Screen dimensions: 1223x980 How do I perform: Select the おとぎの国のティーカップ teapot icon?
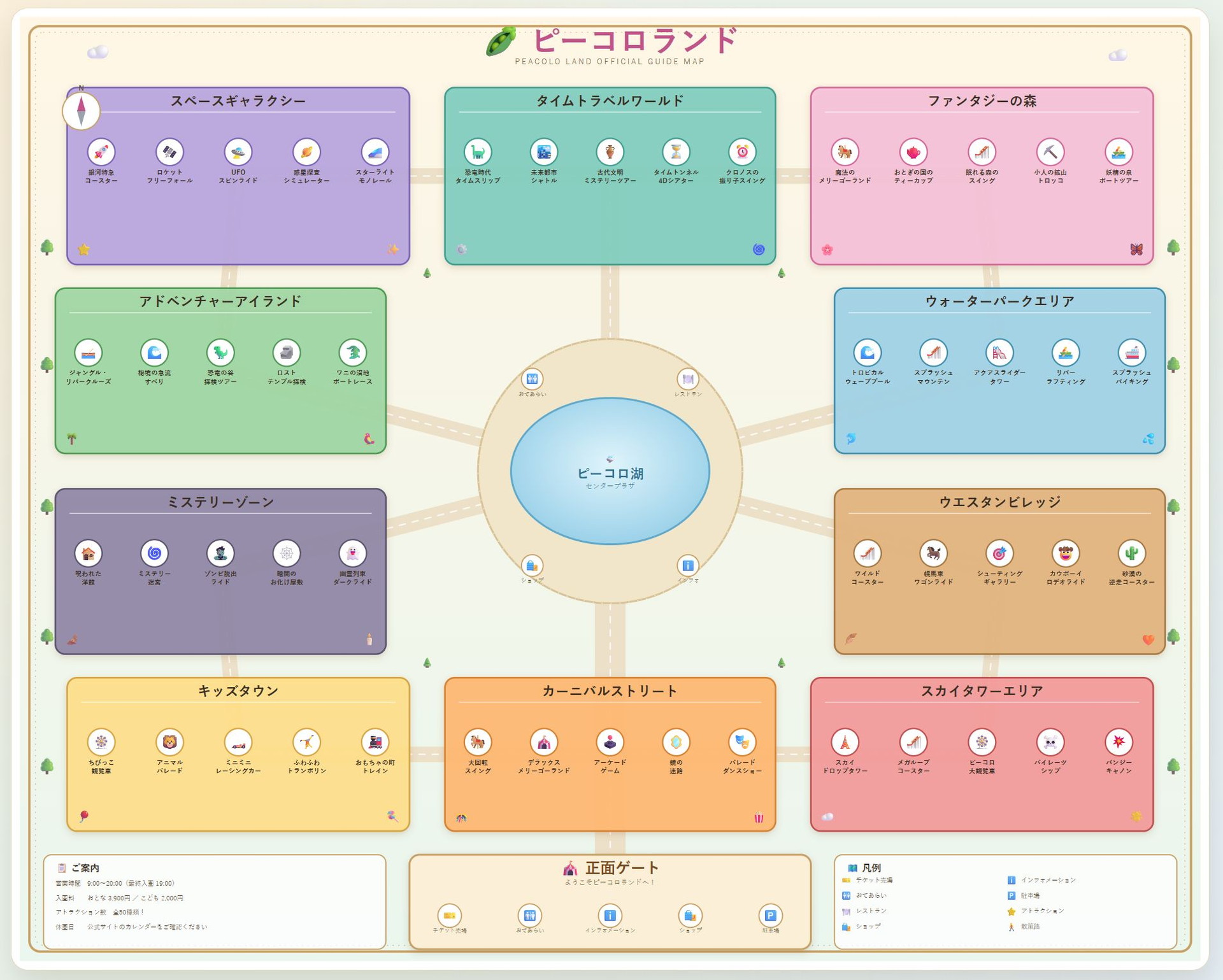click(x=913, y=152)
